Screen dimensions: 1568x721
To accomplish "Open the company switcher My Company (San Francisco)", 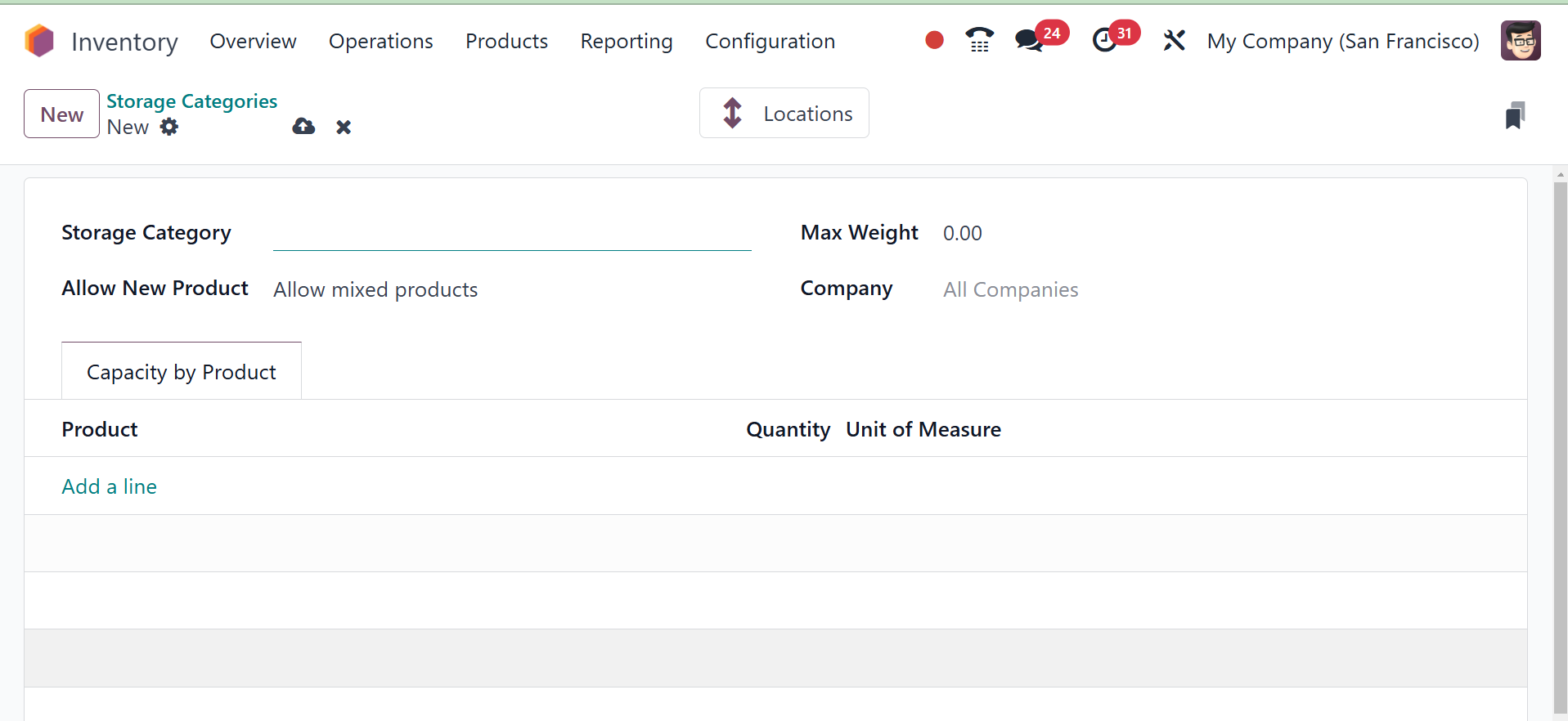I will 1343,41.
